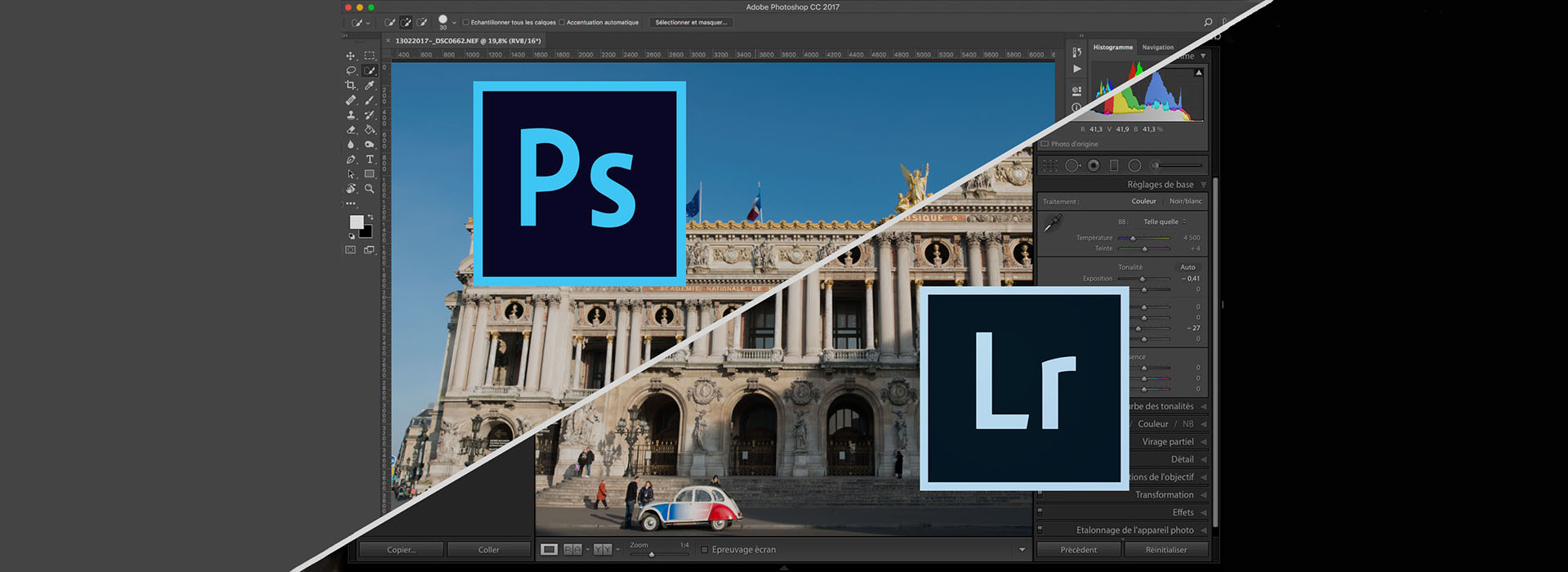Activate the Zoom magnifier tool
1568x572 pixels.
tap(369, 189)
